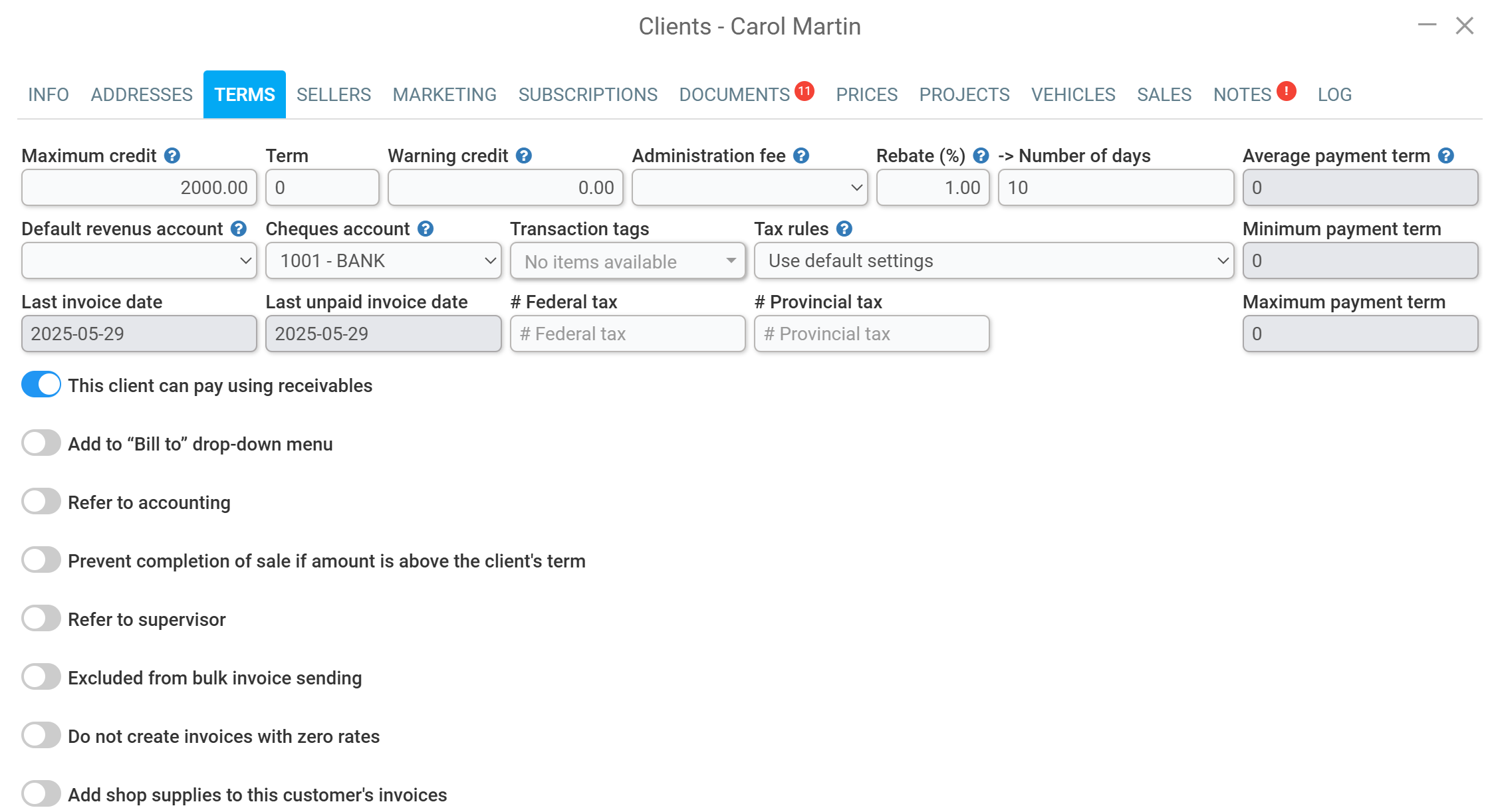Viewport: 1490px width, 812px height.
Task: Switch to the Documents tab
Action: click(x=734, y=94)
